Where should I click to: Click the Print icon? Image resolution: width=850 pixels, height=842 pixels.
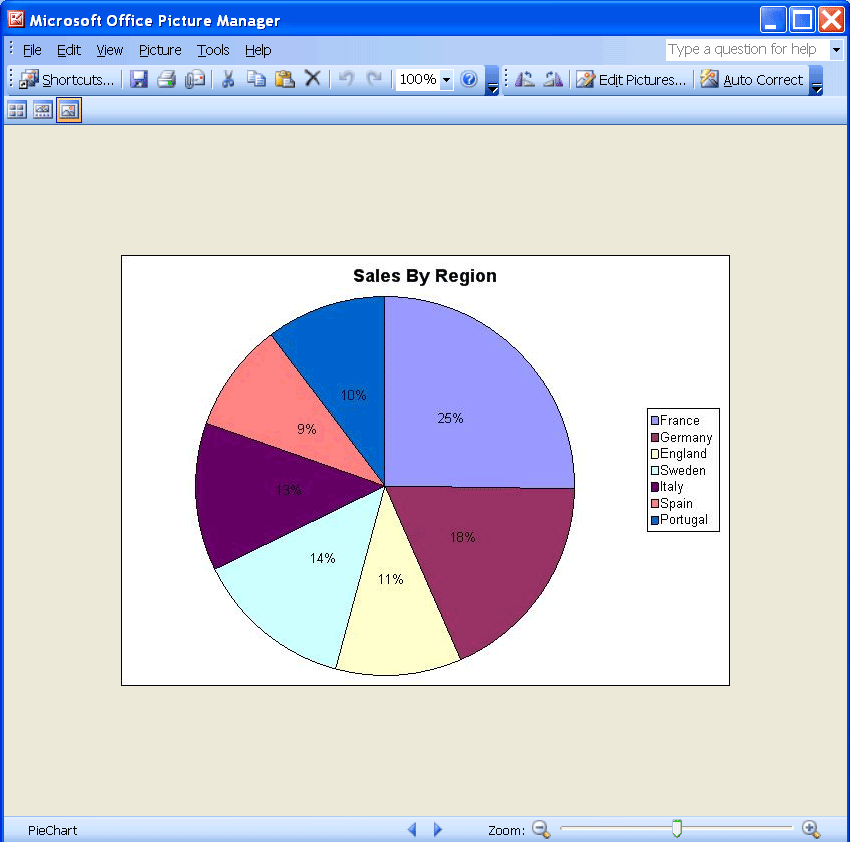[166, 80]
